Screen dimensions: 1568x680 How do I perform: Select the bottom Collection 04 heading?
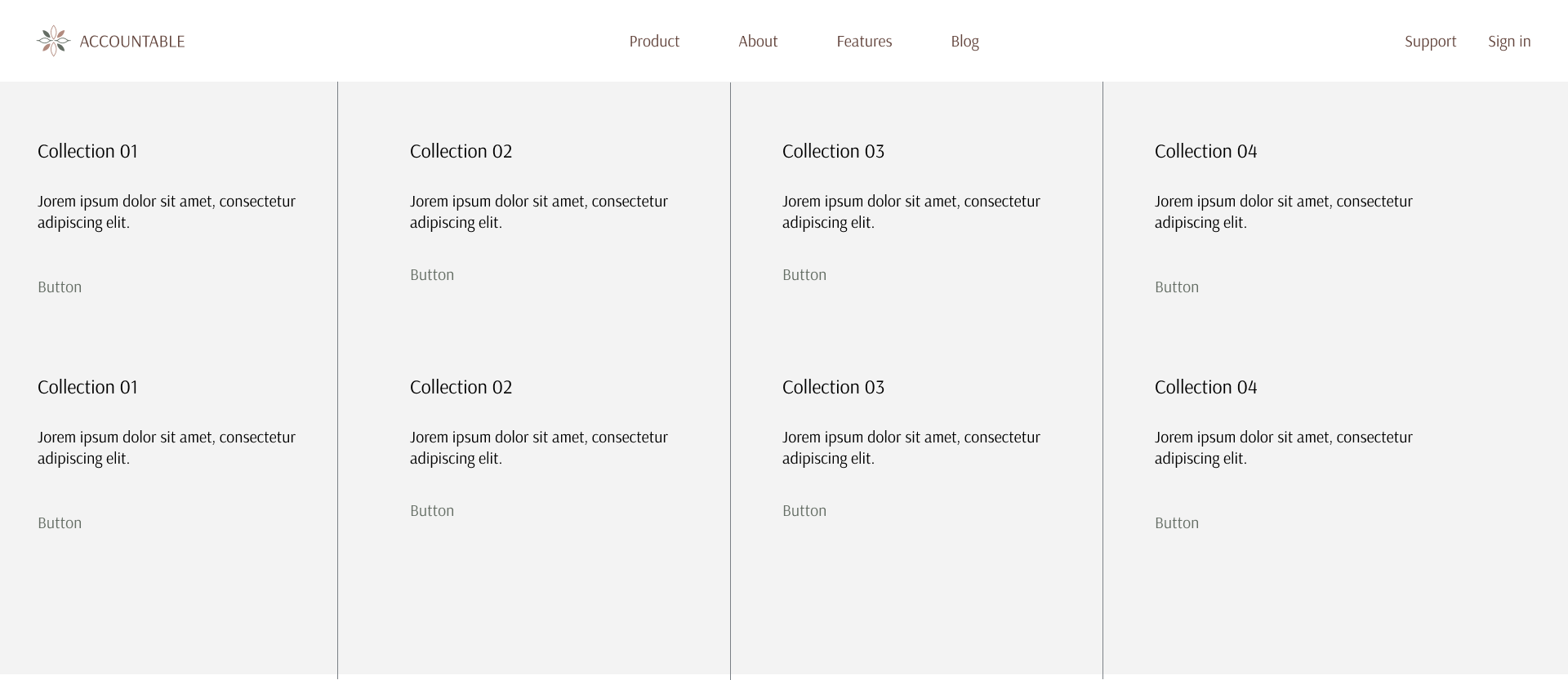click(1205, 387)
